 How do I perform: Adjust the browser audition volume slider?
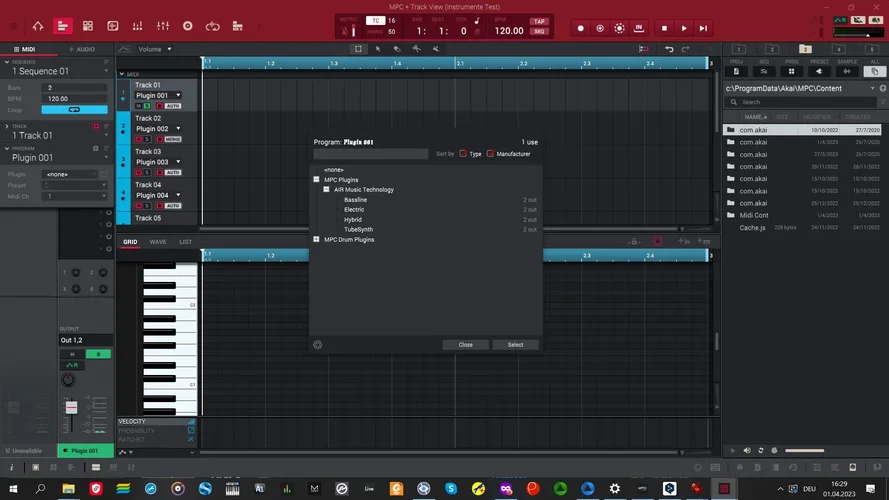[805, 451]
